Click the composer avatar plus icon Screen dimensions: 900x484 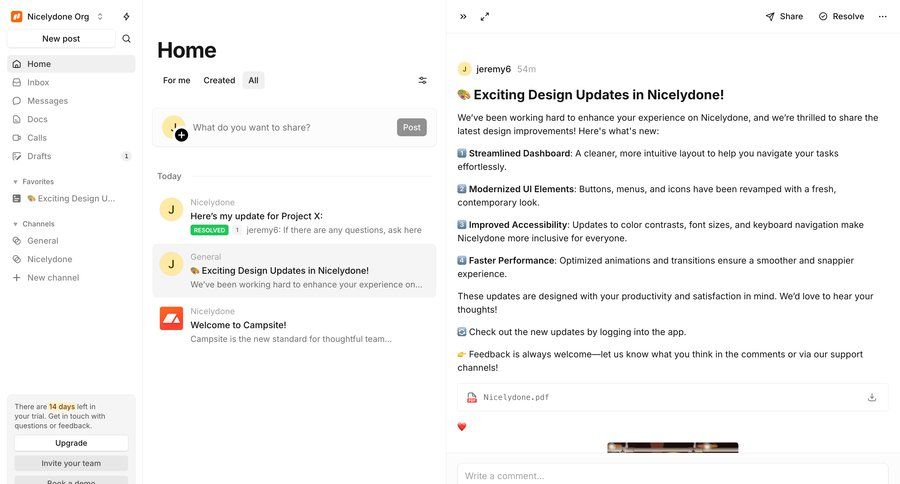[181, 135]
